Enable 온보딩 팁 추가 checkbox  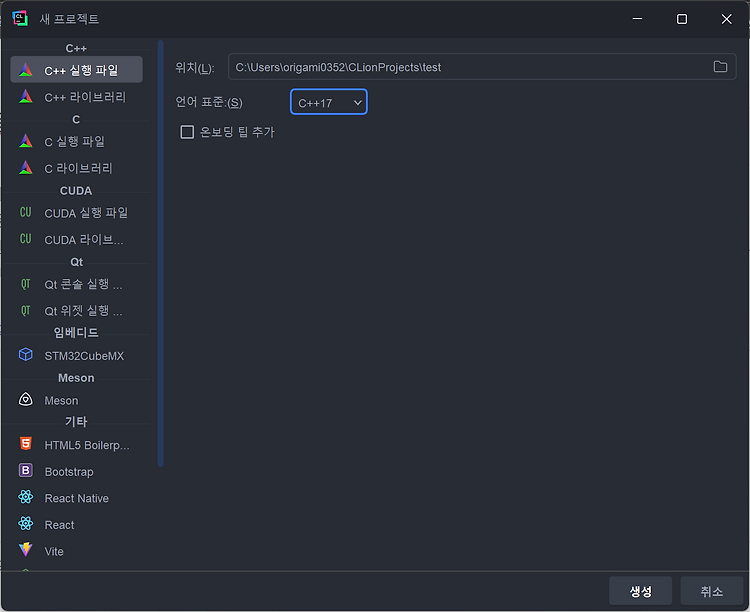[187, 132]
